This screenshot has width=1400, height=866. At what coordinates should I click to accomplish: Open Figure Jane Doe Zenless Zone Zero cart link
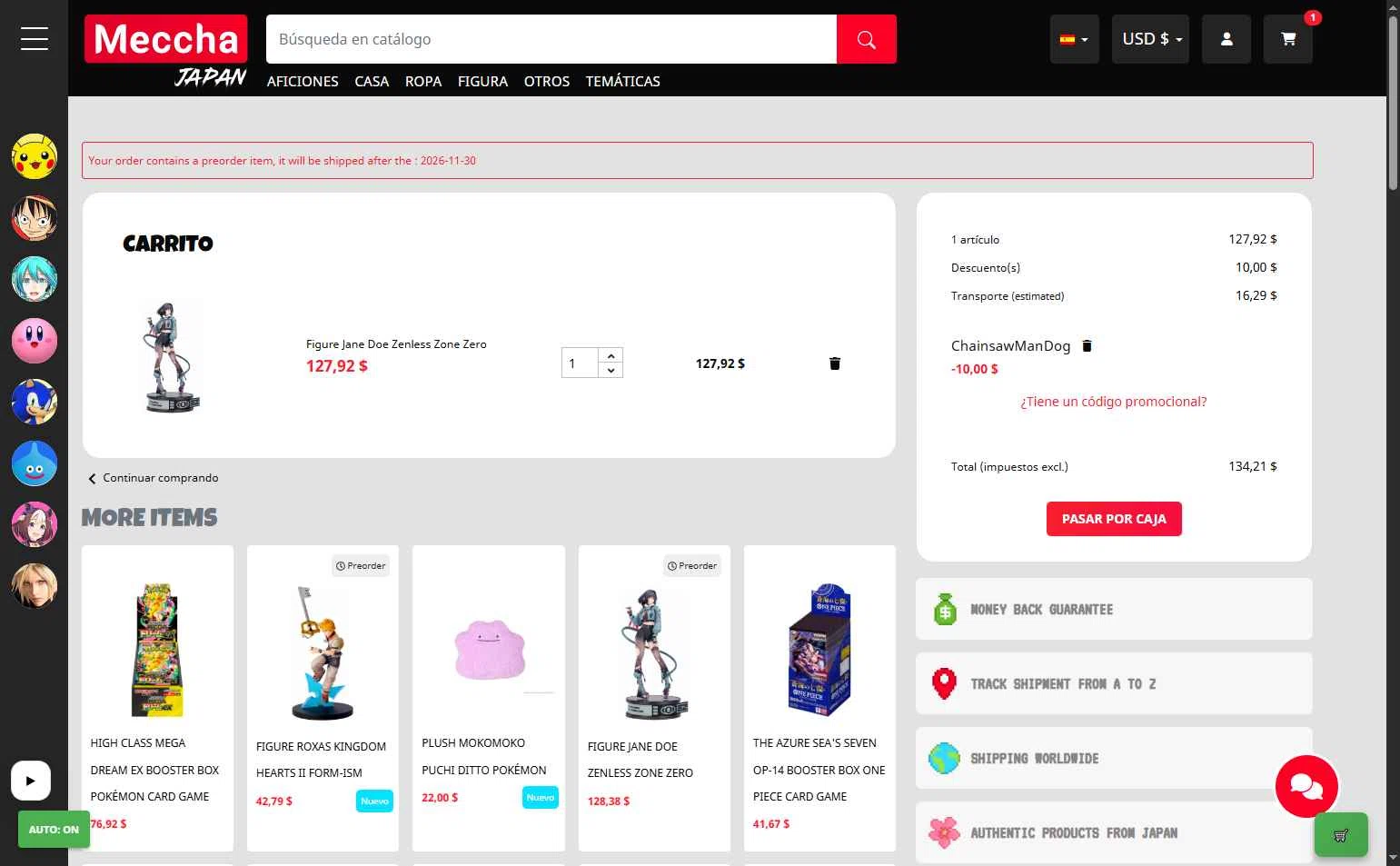click(396, 344)
